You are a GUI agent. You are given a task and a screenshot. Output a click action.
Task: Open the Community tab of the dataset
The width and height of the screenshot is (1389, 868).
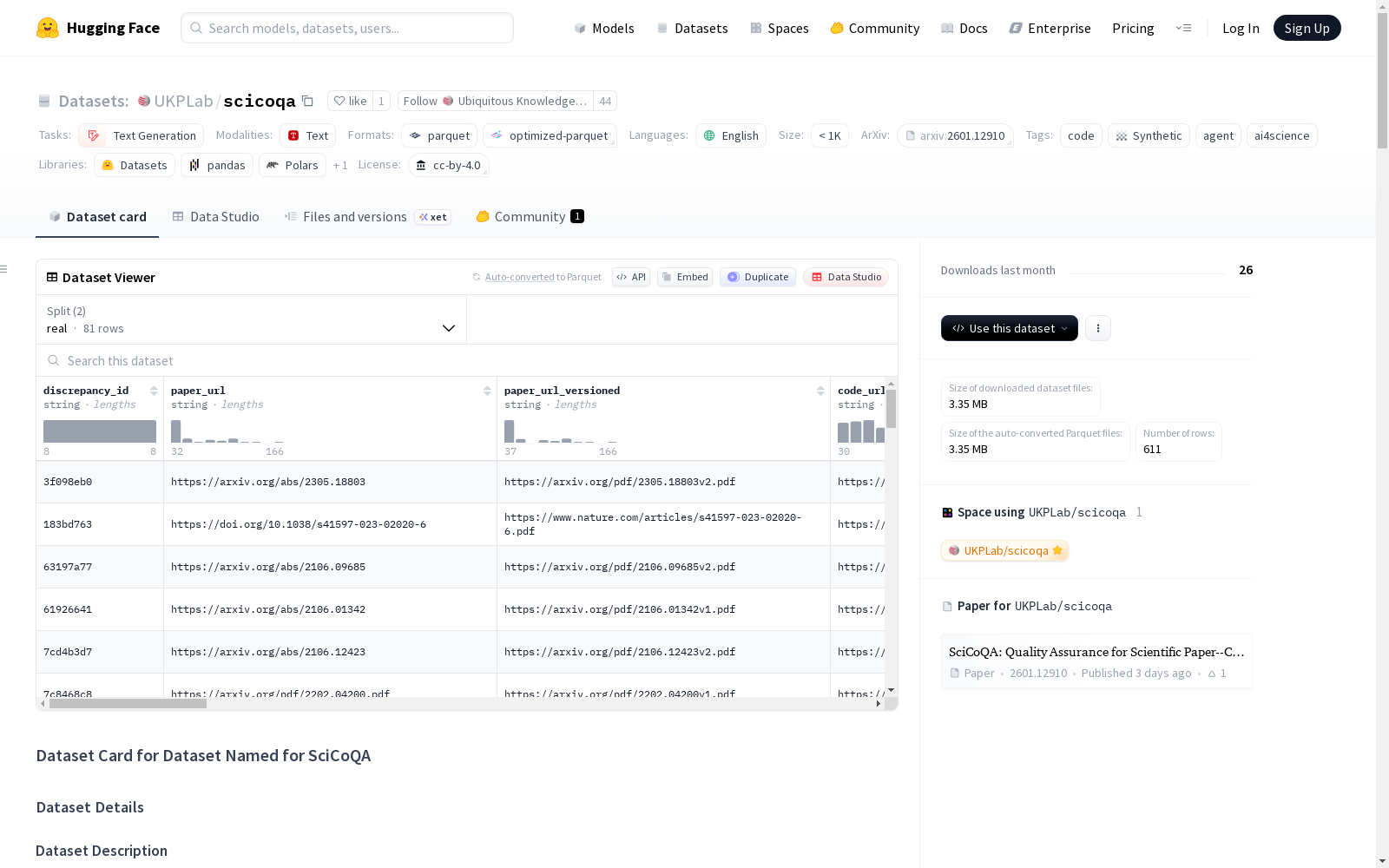click(x=530, y=217)
